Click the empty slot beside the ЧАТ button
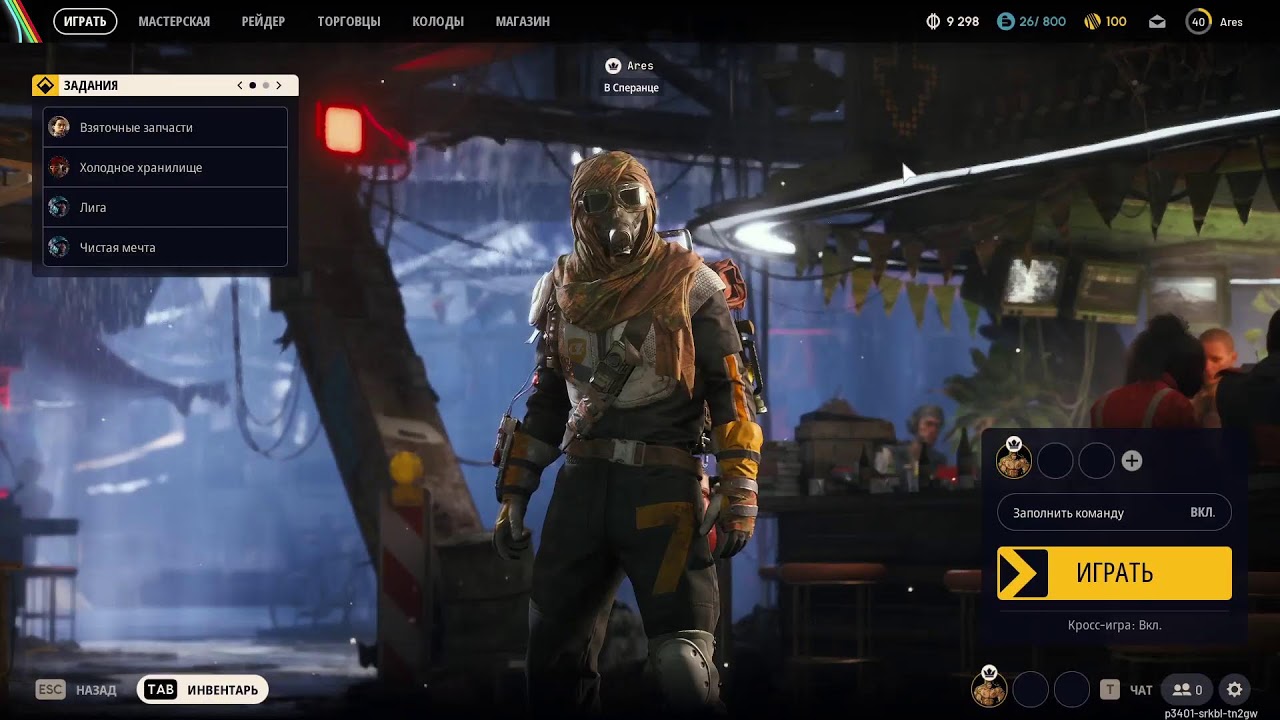This screenshot has width=1280, height=720. 1072,690
